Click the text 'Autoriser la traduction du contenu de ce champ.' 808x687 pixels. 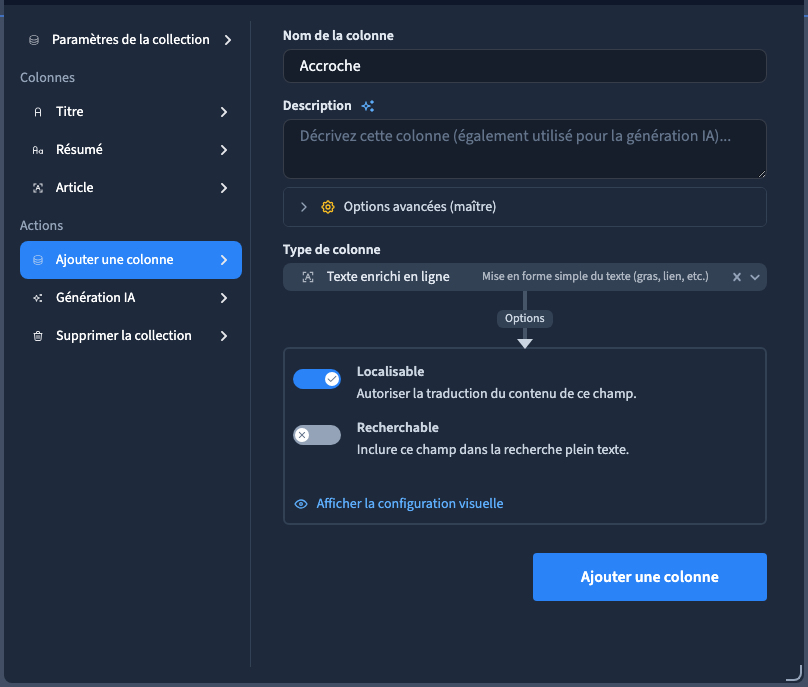tap(496, 394)
